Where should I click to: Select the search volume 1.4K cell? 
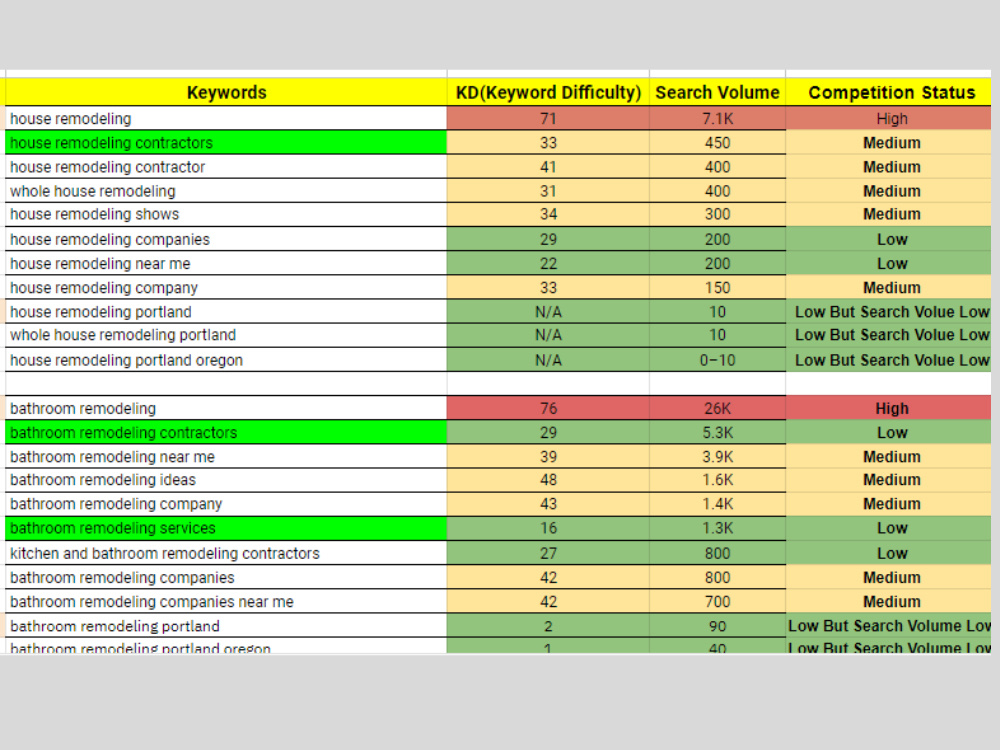pos(717,504)
